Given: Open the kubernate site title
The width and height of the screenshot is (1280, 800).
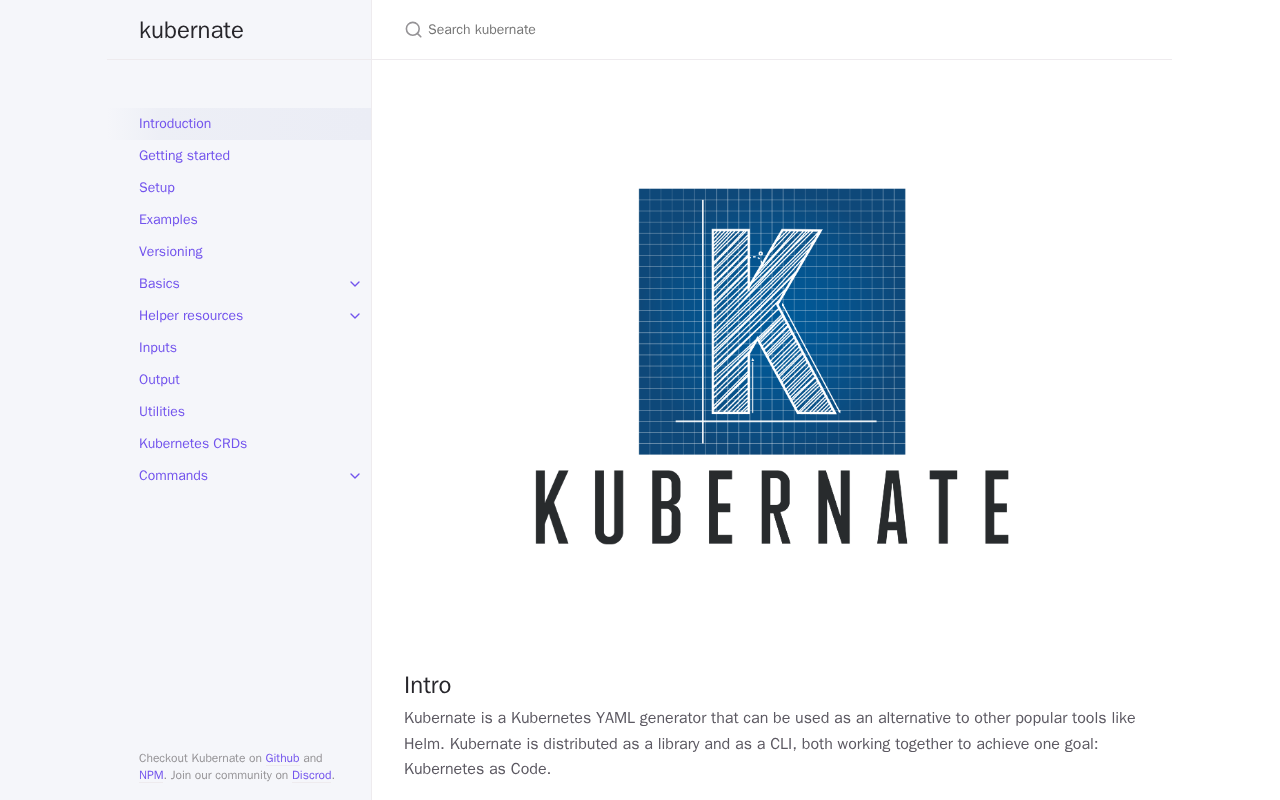Looking at the screenshot, I should [191, 30].
